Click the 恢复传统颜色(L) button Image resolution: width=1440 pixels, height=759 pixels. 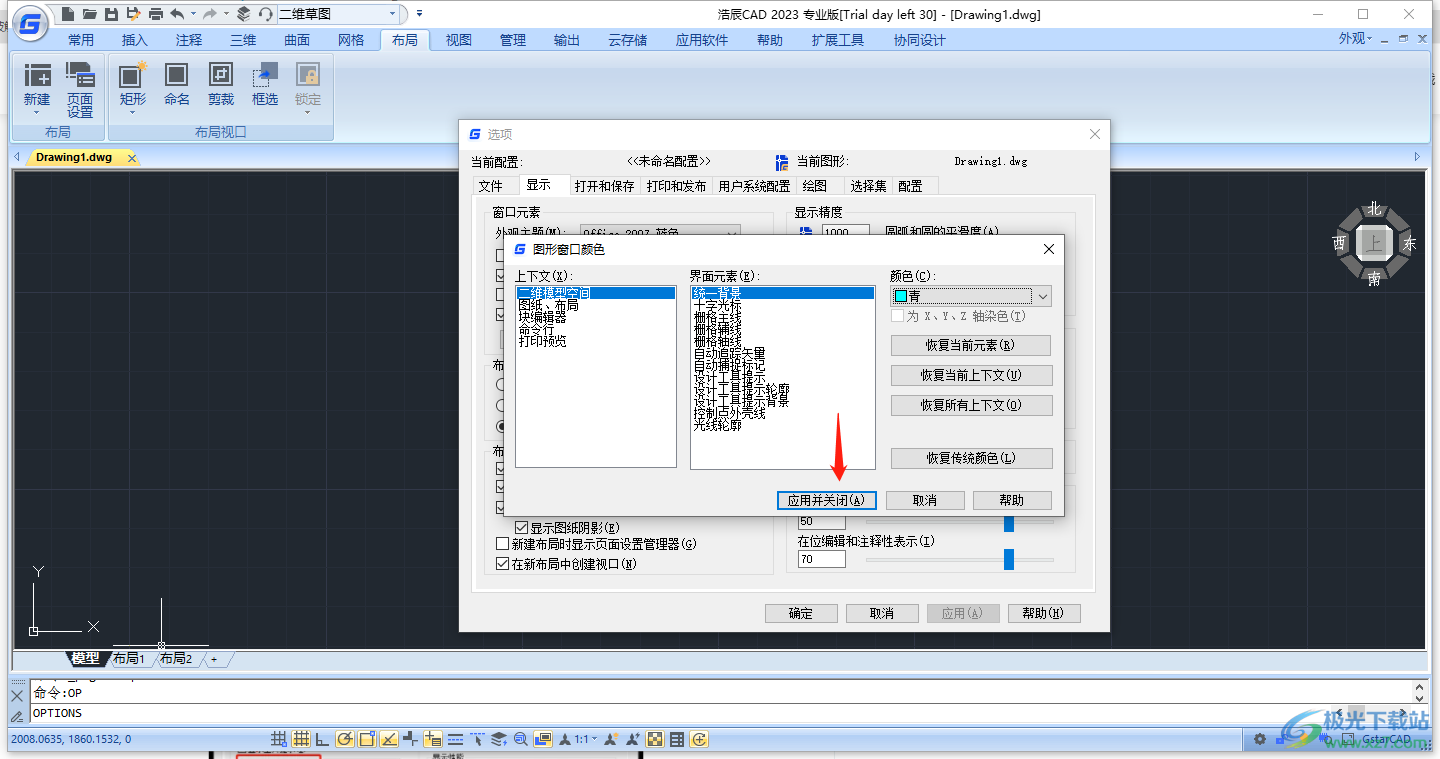pos(971,458)
